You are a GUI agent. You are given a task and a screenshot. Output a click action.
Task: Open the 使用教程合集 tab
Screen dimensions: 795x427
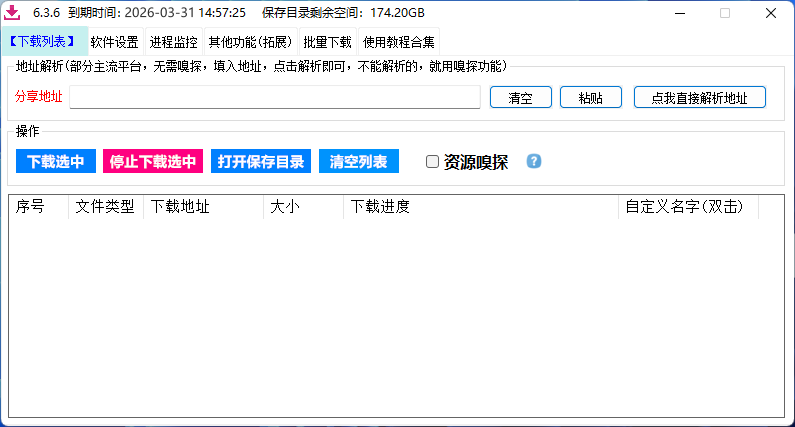pyautogui.click(x=399, y=42)
